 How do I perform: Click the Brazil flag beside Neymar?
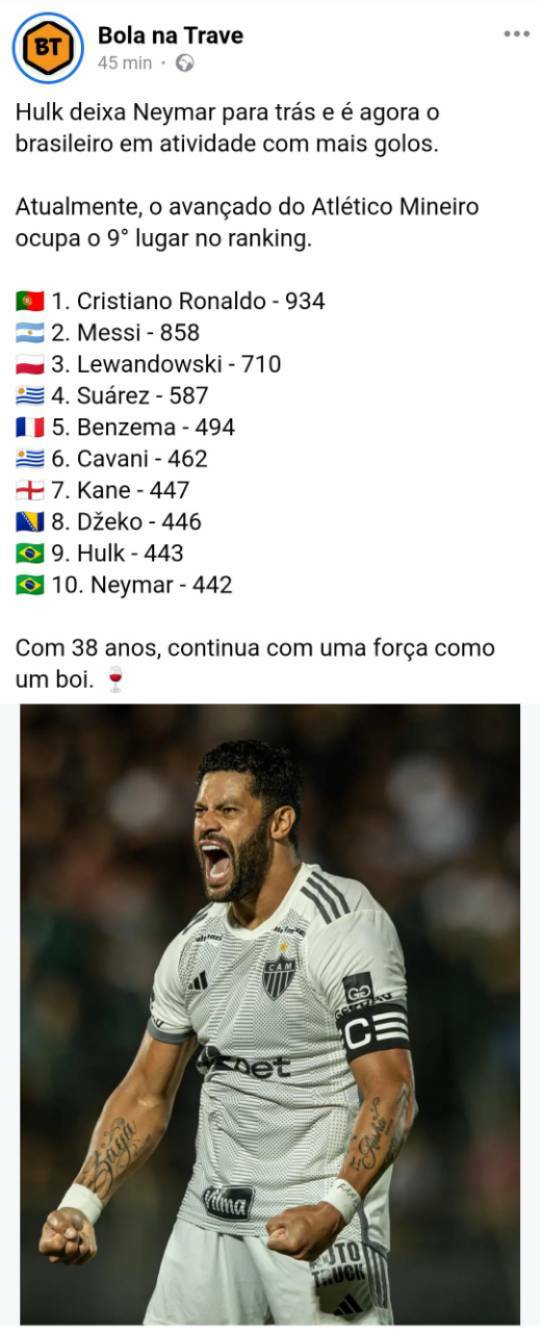30,585
